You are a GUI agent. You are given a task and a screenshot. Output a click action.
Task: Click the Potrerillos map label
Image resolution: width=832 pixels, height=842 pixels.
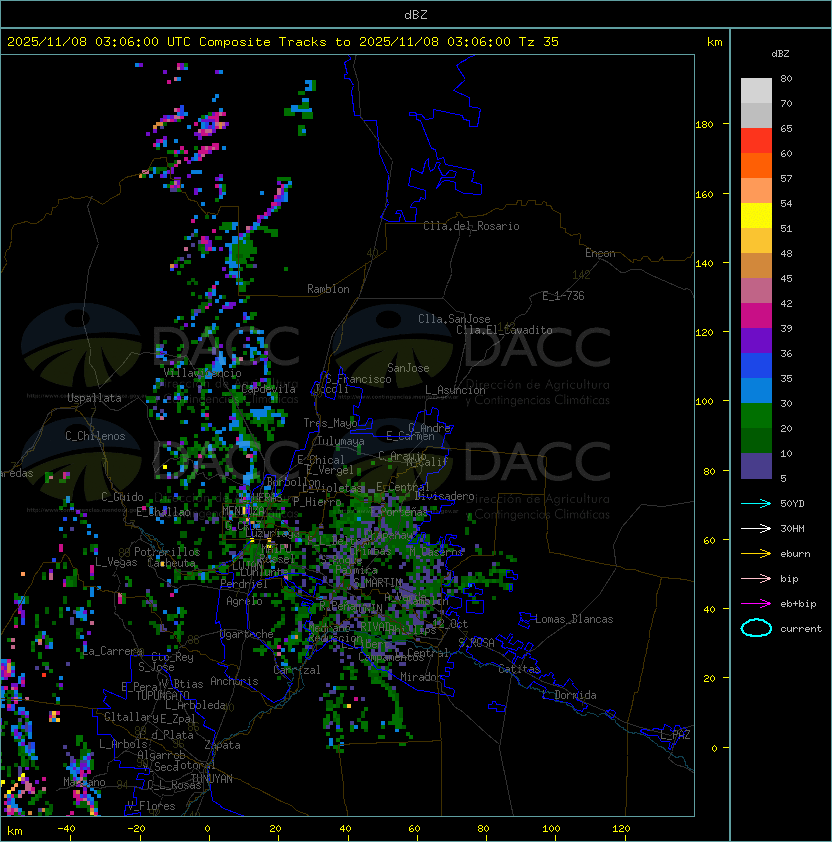167,552
